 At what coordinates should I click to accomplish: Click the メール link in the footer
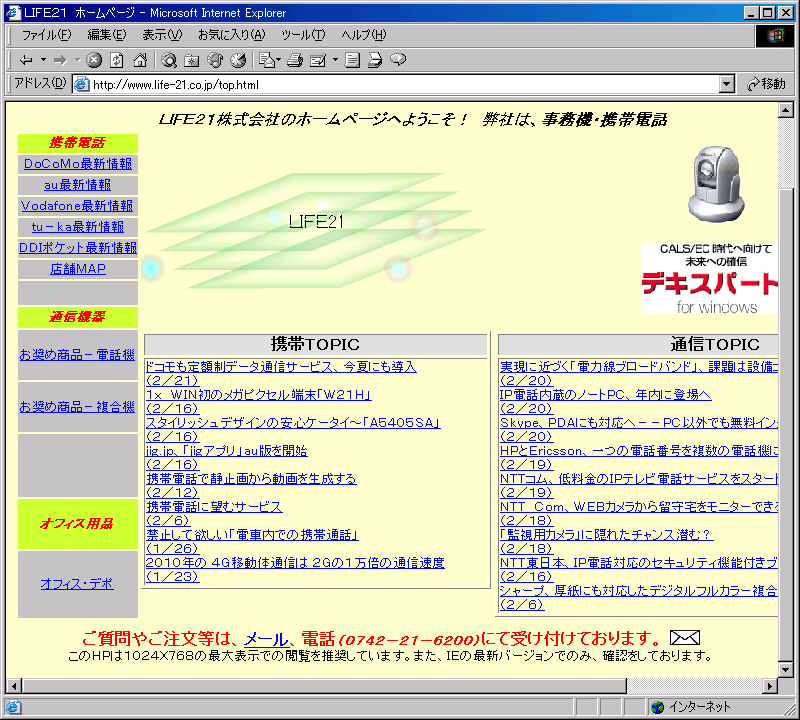tap(266, 638)
